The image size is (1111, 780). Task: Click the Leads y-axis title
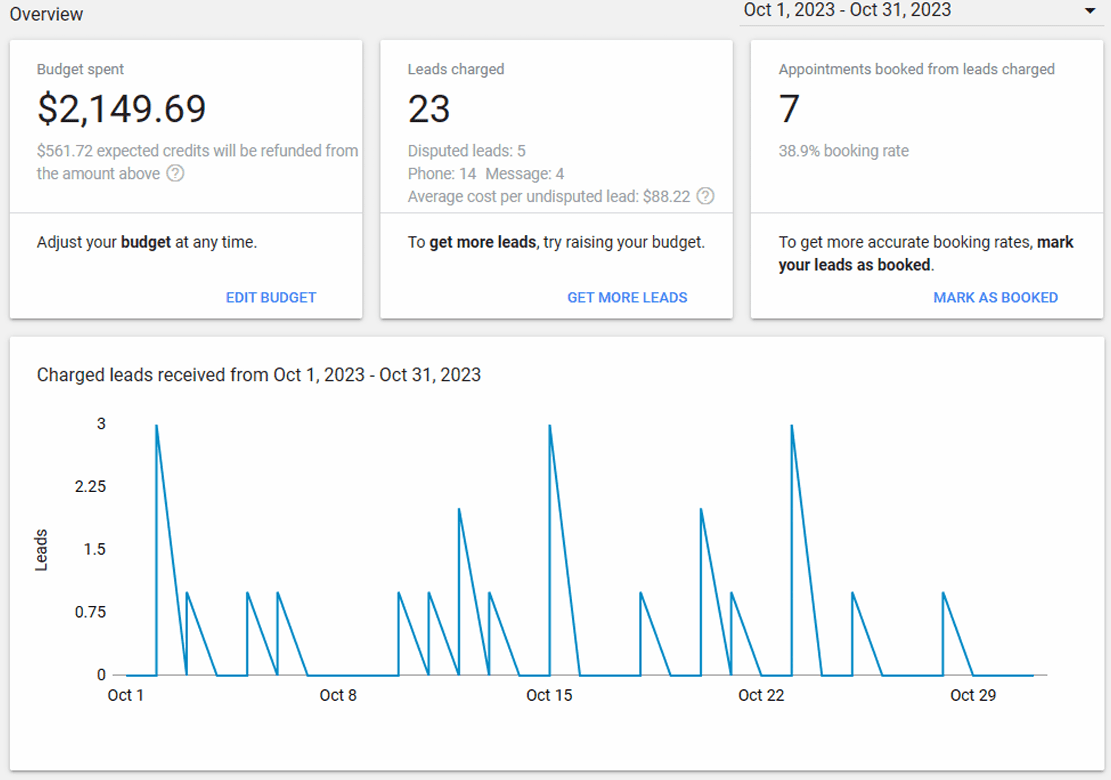coord(41,550)
